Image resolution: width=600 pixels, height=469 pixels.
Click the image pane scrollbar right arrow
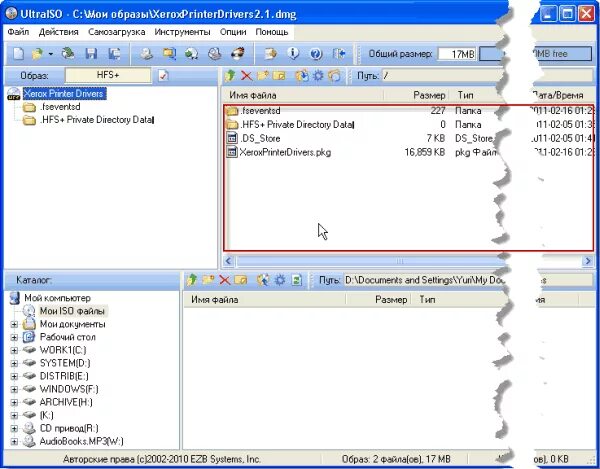click(588, 261)
